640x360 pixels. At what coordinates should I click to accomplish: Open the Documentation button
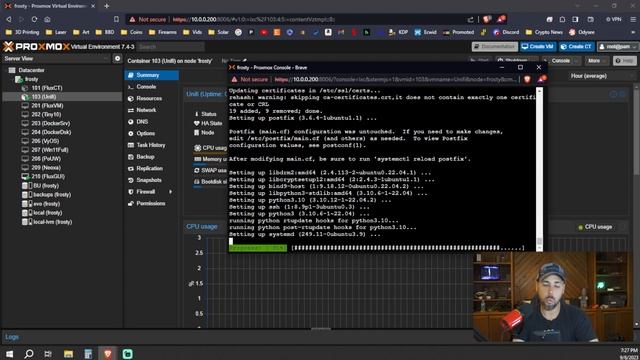(x=495, y=47)
